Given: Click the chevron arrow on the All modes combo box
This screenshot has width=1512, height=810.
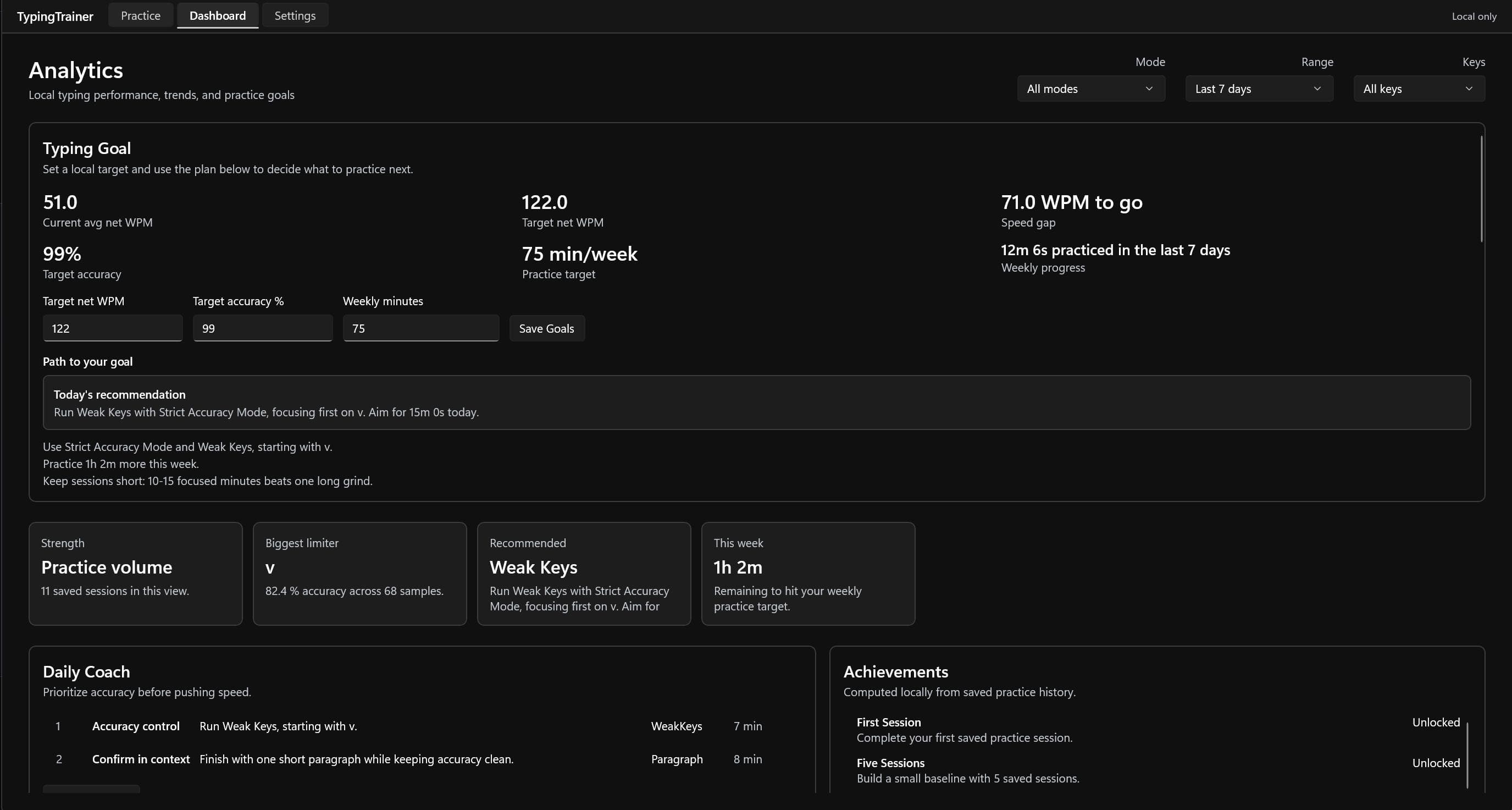Looking at the screenshot, I should tap(1149, 89).
